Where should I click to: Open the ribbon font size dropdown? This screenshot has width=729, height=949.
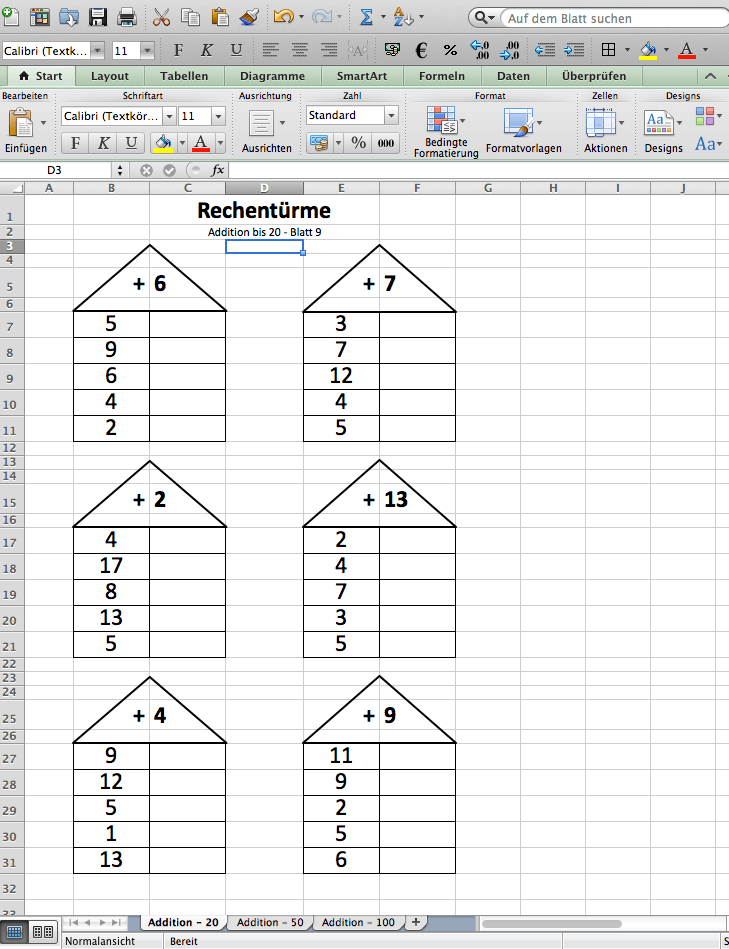click(216, 116)
